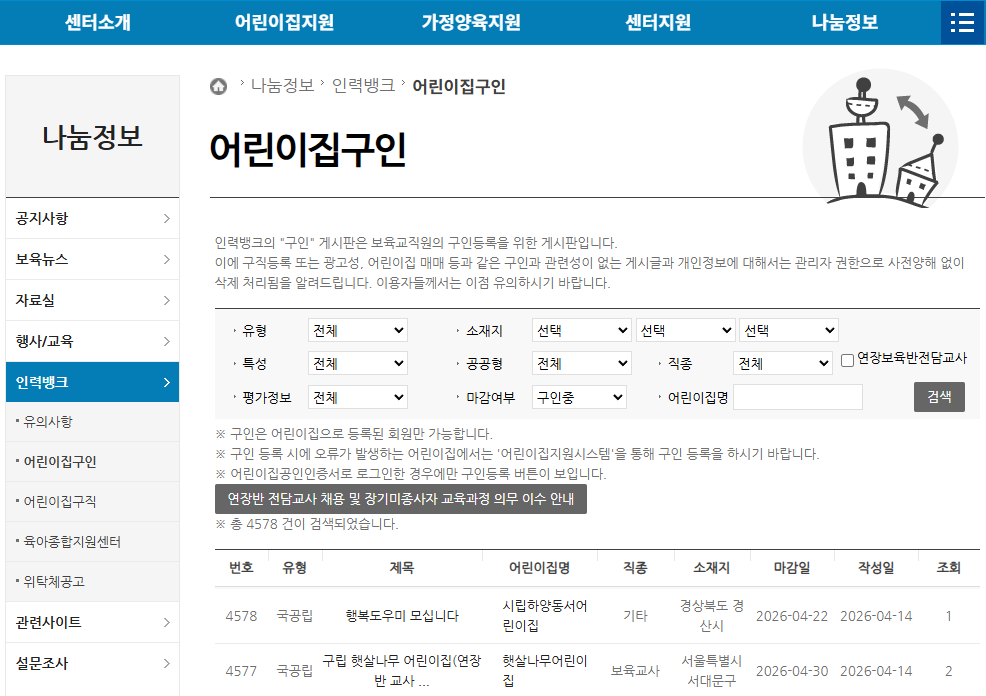Screen dimensions: 986x696
Task: Click the 인력뱅크 breadcrumb link
Action: [362, 86]
